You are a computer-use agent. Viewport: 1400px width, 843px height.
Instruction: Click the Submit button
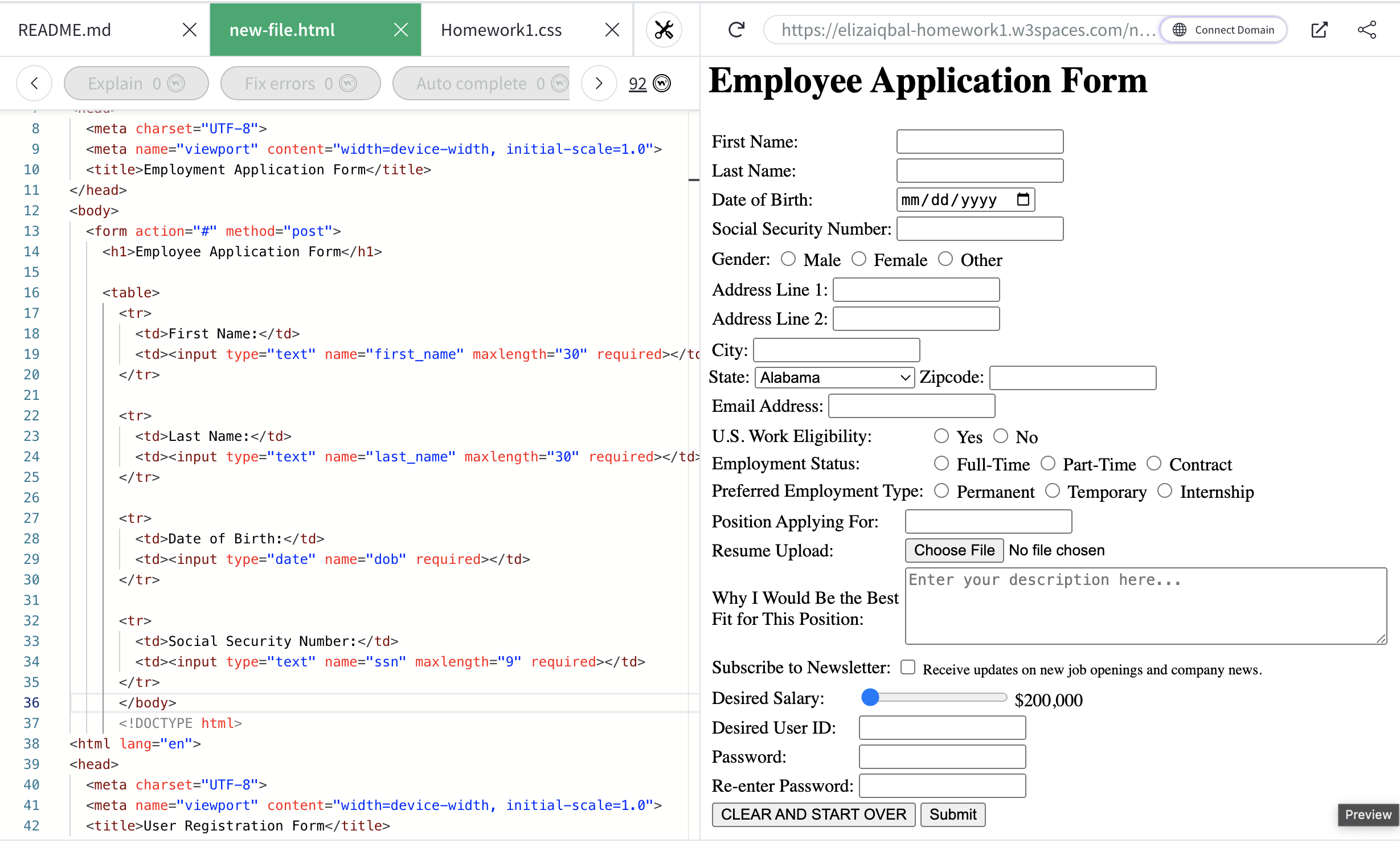953,815
